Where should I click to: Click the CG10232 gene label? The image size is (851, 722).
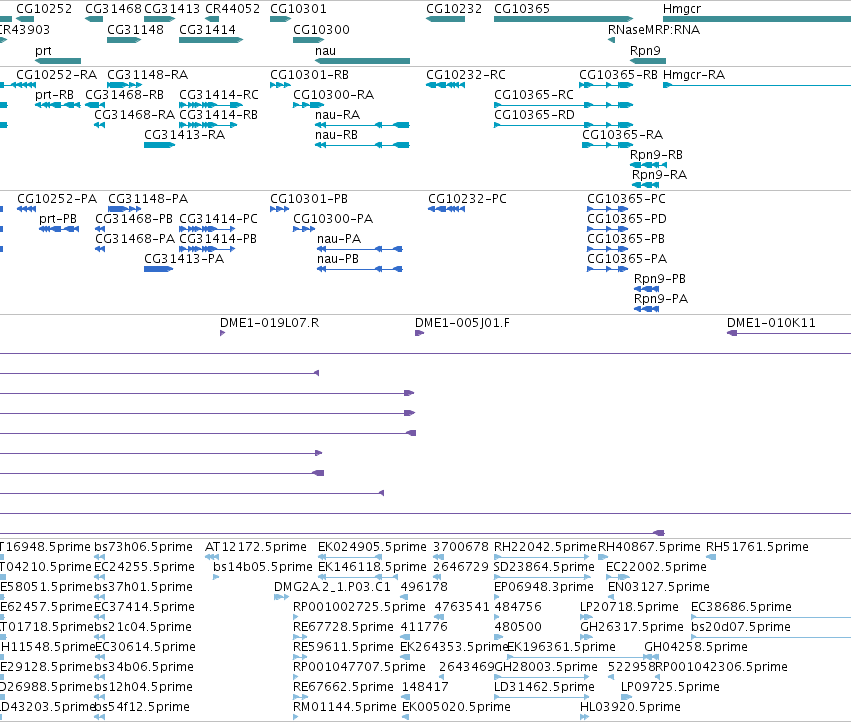[454, 9]
